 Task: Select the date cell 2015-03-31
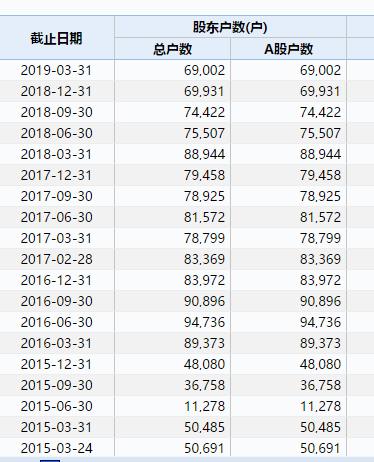pos(56,427)
